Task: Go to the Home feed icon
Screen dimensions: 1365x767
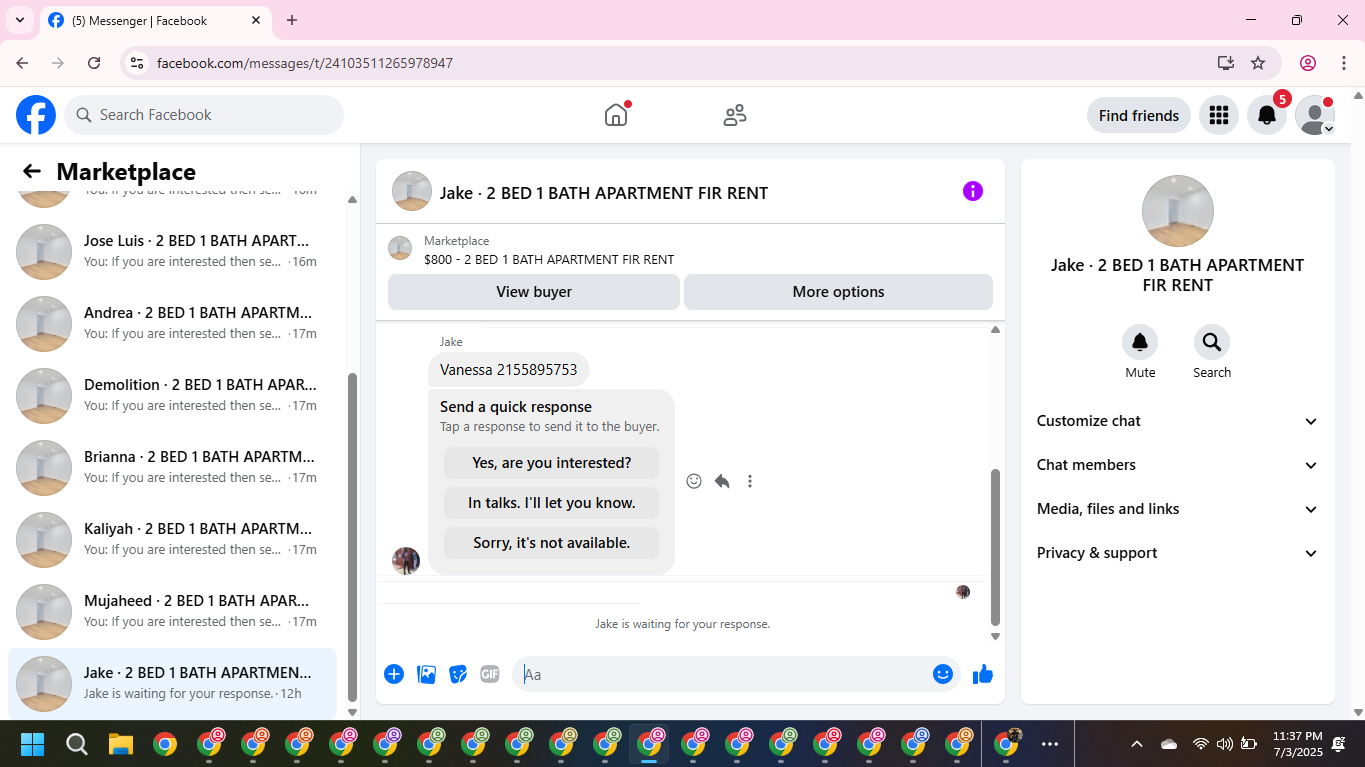Action: click(616, 115)
